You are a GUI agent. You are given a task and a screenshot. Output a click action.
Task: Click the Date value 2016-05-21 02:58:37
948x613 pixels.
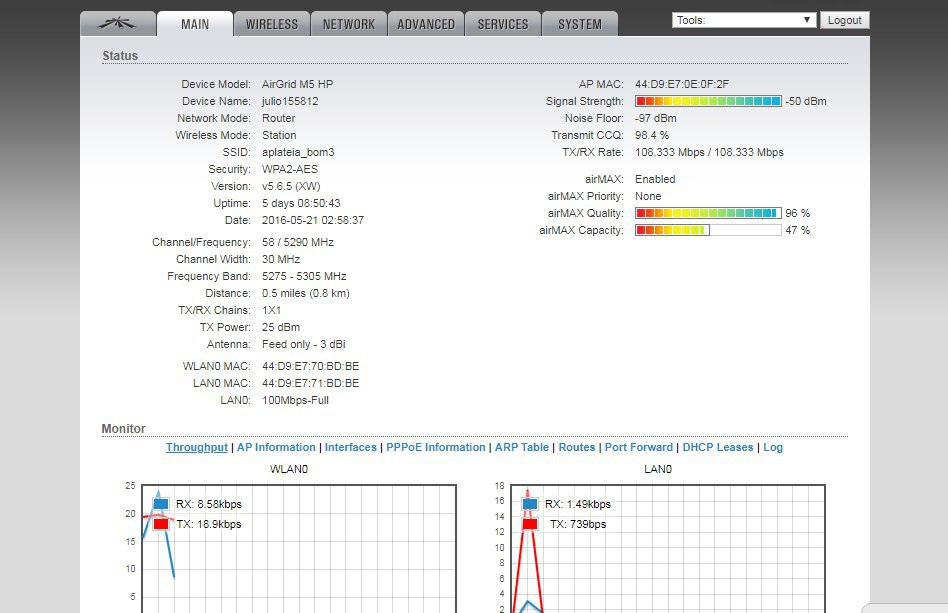[313, 220]
